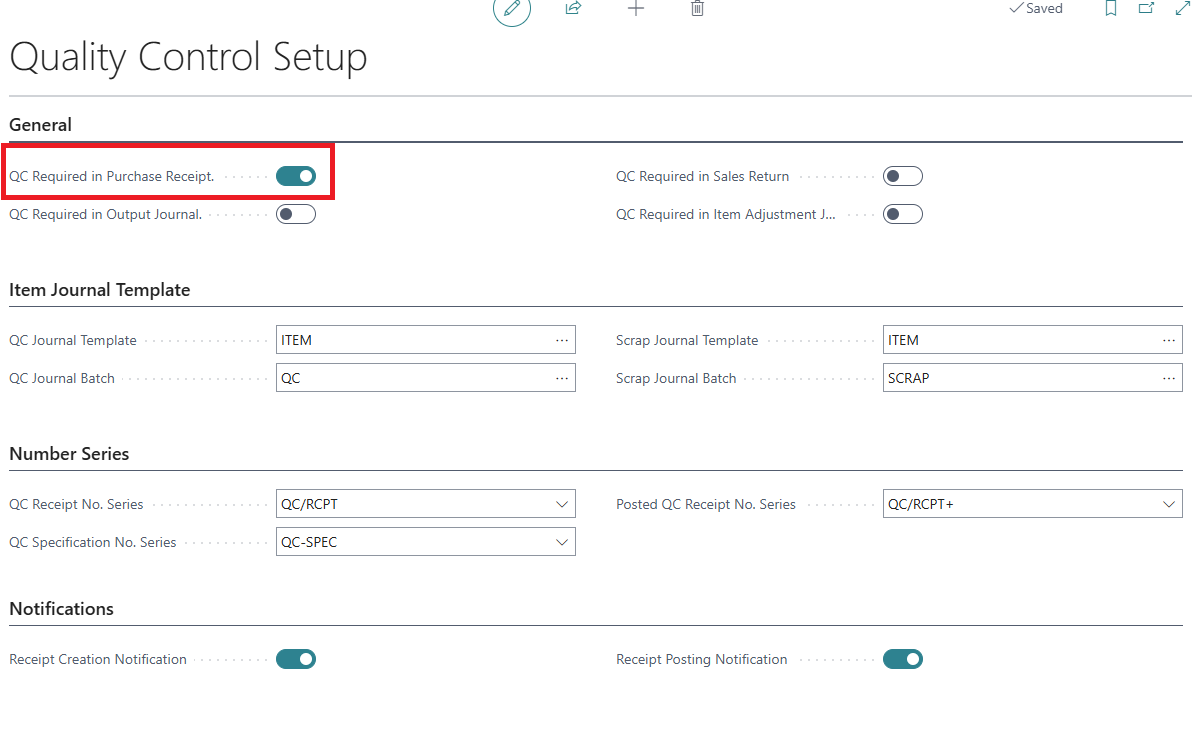Image resolution: width=1192 pixels, height=740 pixels.
Task: Expand QC Receipt No. Series dropdown
Action: pos(562,504)
